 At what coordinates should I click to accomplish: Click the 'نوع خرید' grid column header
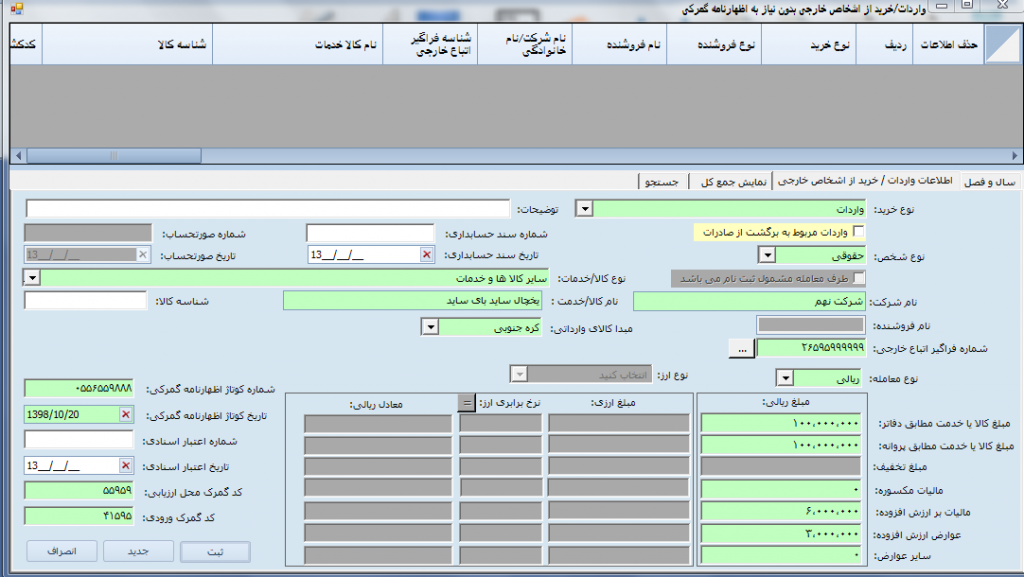(809, 44)
